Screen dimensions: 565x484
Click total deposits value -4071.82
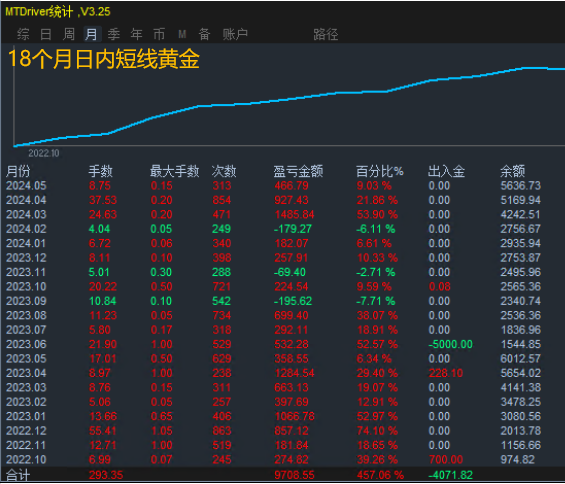(450, 476)
